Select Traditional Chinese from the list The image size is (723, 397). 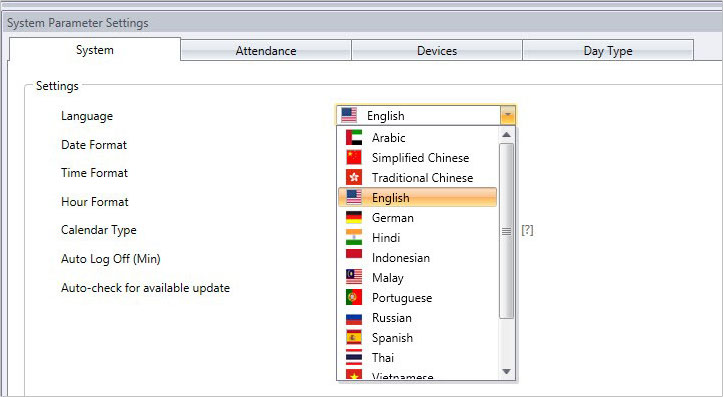pos(417,178)
